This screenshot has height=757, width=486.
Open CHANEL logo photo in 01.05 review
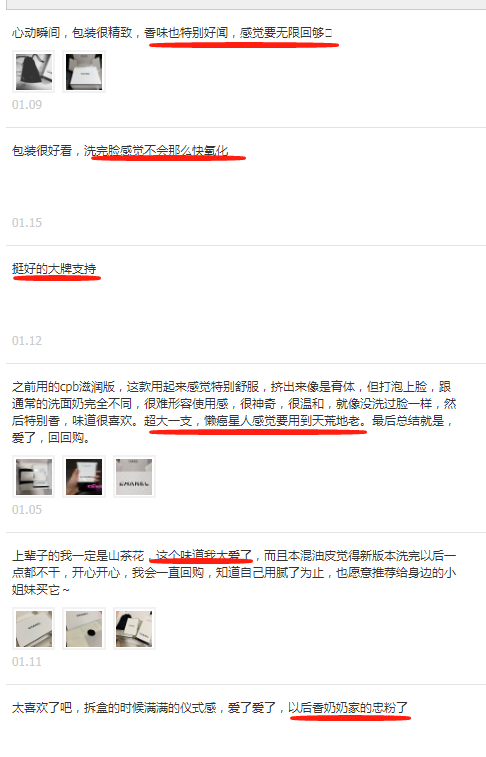click(134, 477)
